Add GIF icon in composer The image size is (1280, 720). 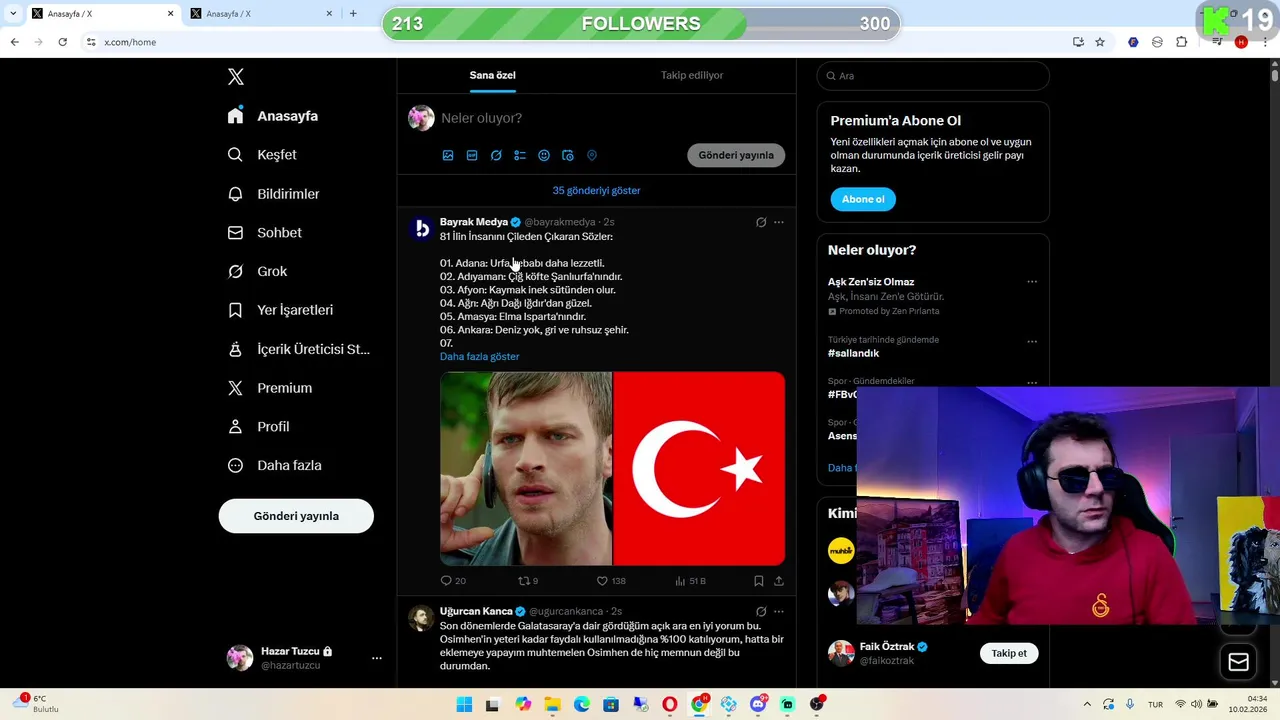[x=472, y=156]
